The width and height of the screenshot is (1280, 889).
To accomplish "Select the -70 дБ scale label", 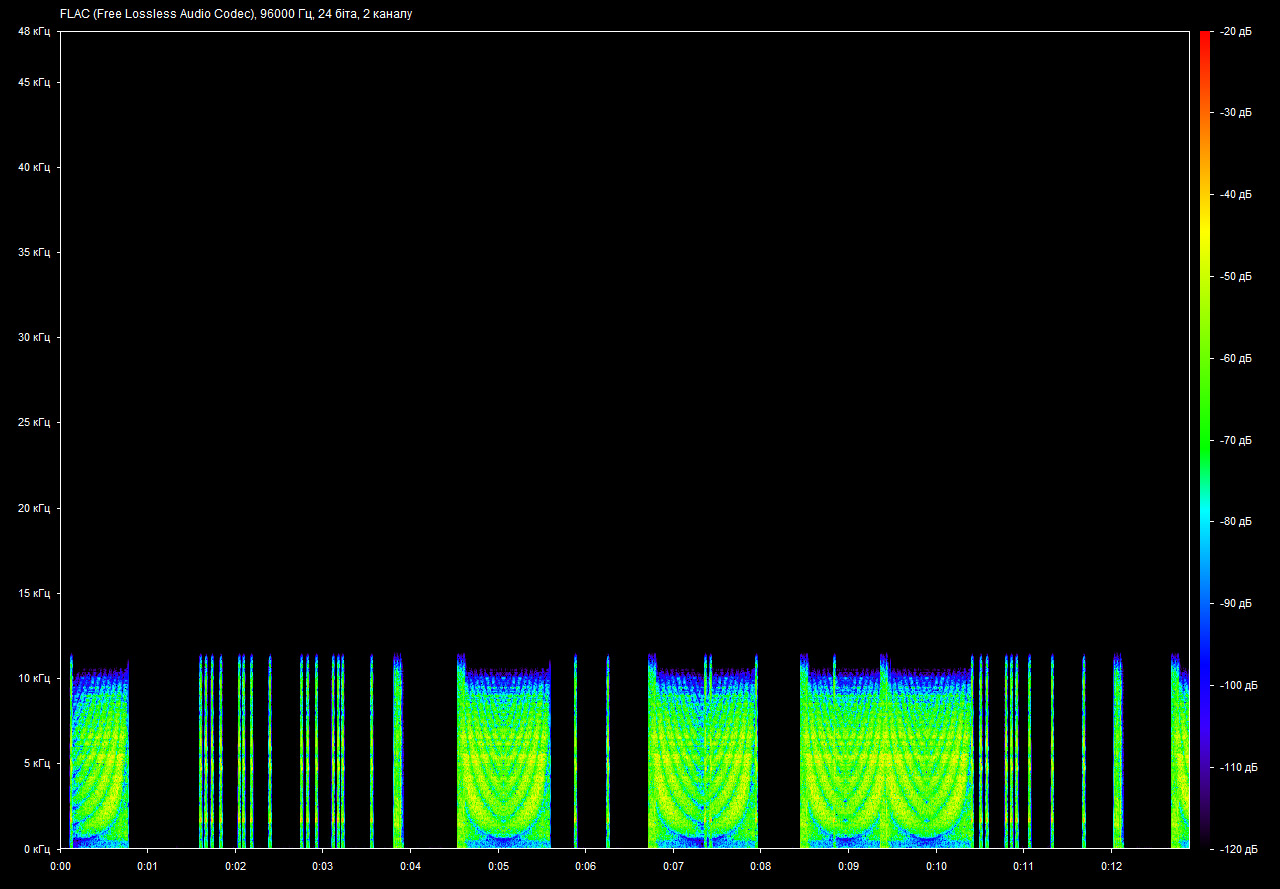I will (x=1236, y=440).
